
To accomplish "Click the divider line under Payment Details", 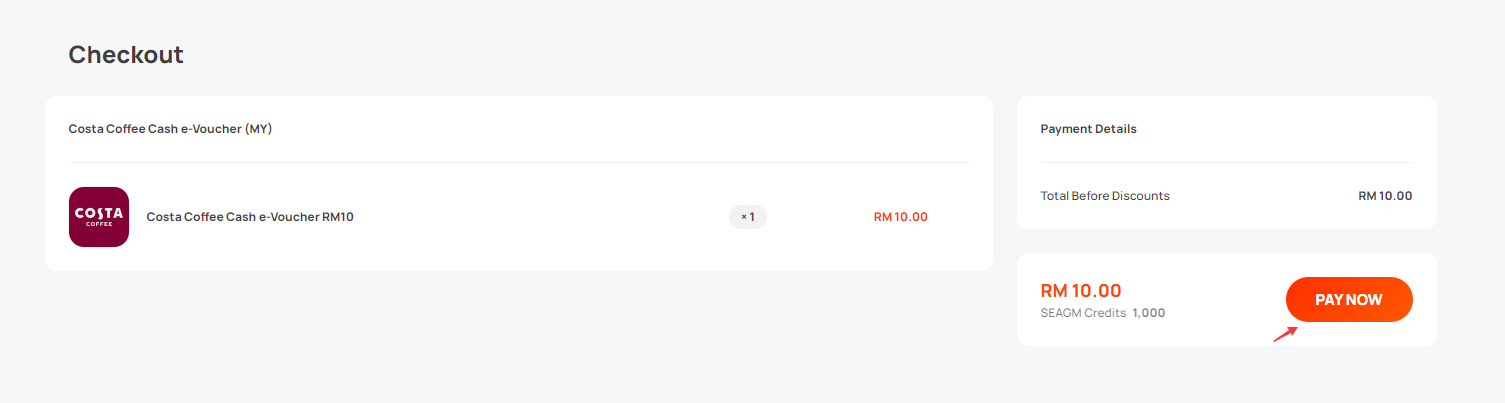I will click(1227, 162).
